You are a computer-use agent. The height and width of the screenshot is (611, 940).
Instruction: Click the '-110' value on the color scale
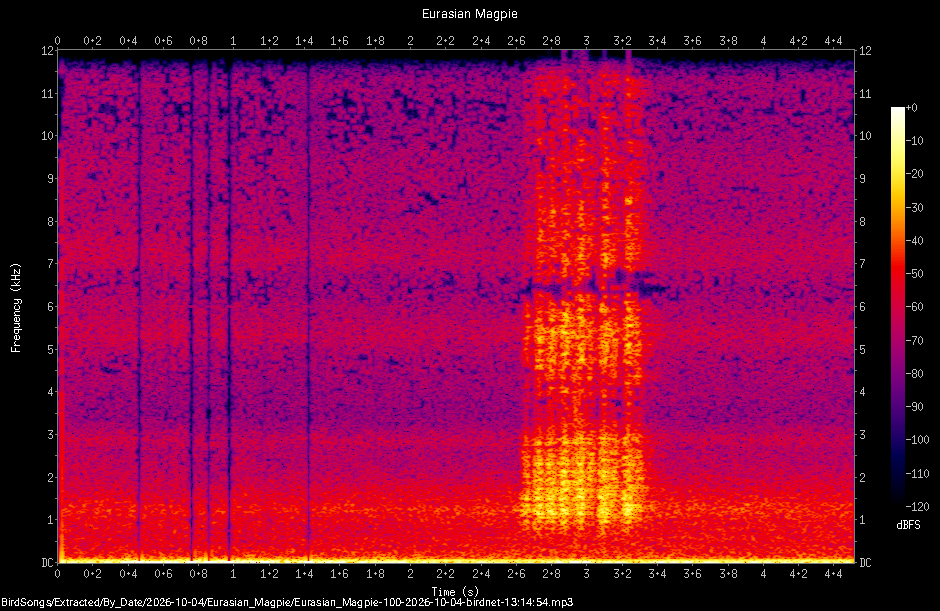click(917, 474)
